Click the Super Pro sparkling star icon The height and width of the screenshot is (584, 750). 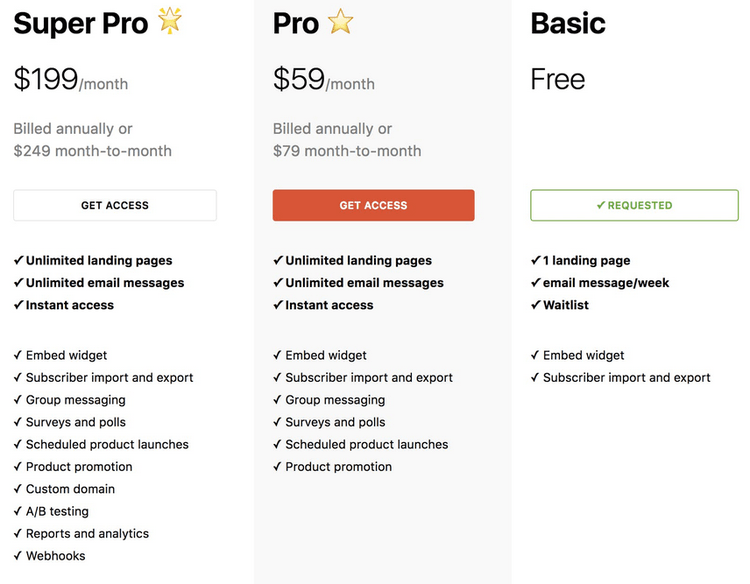(x=169, y=20)
